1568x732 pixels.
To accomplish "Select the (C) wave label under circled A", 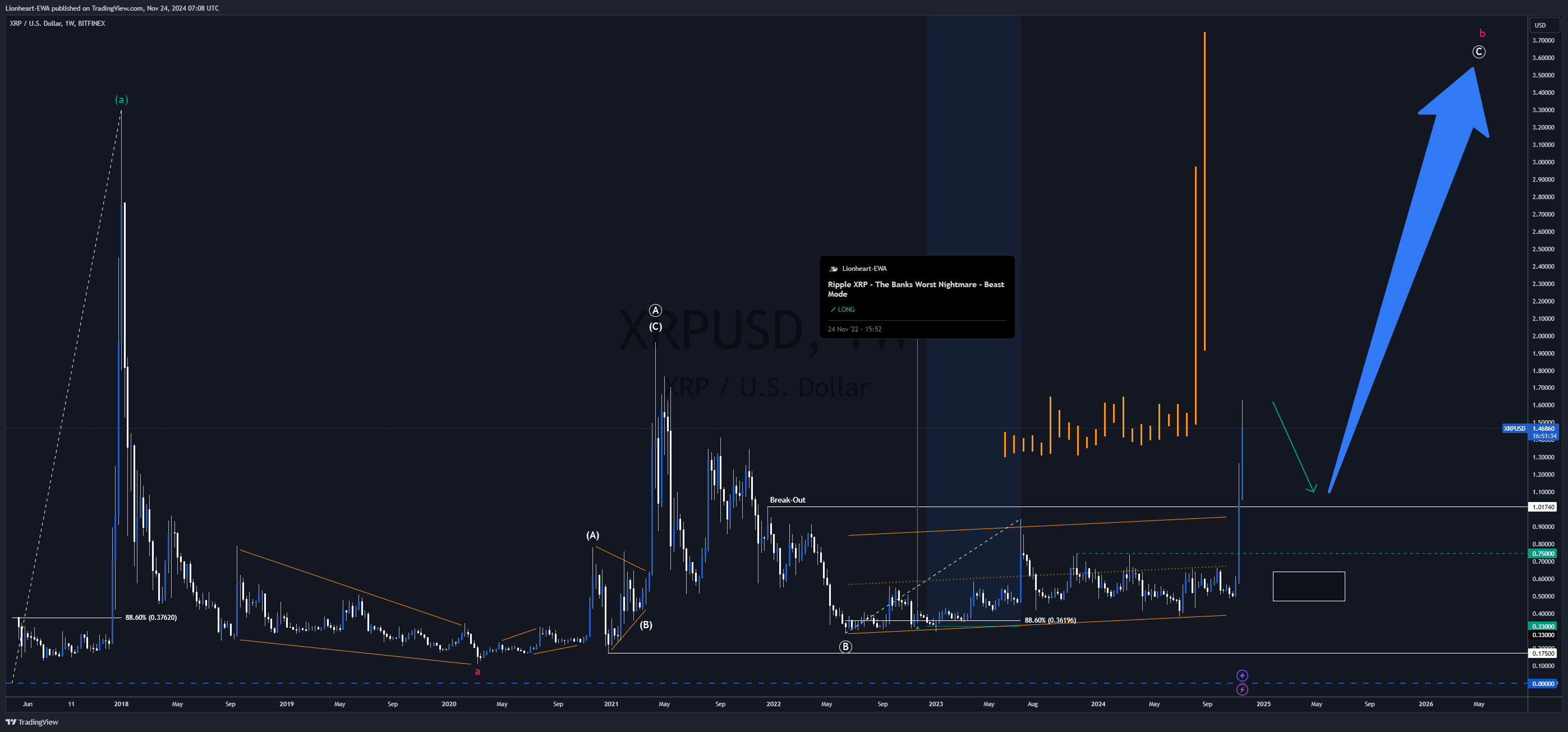I will point(655,326).
